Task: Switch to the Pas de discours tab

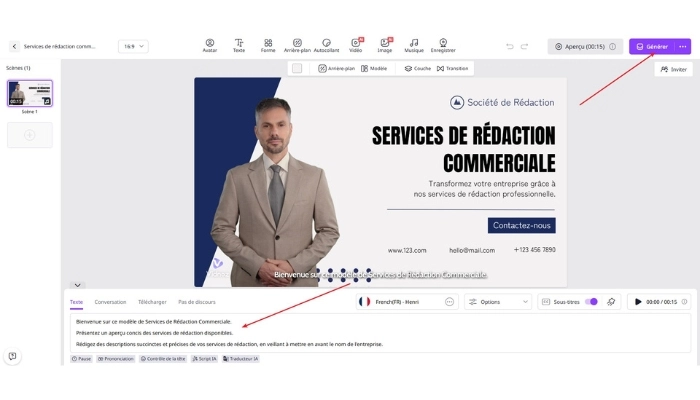Action: 197,302
